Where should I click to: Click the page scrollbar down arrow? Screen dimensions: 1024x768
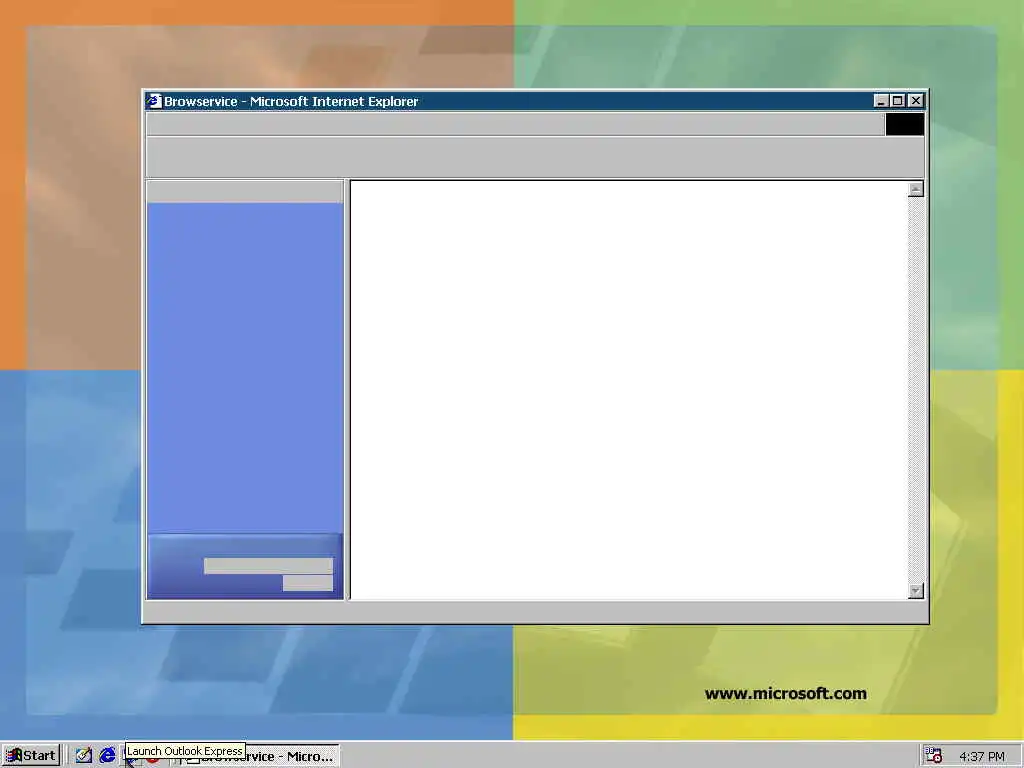916,590
